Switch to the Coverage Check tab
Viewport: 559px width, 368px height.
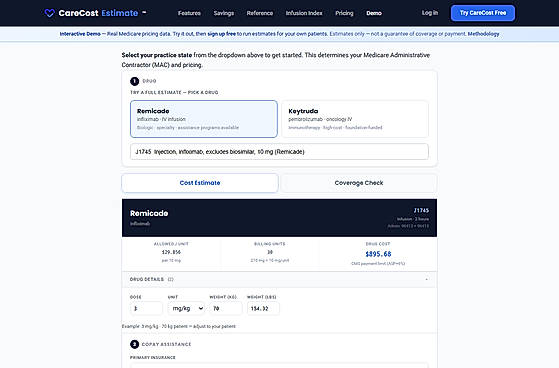[x=359, y=183]
